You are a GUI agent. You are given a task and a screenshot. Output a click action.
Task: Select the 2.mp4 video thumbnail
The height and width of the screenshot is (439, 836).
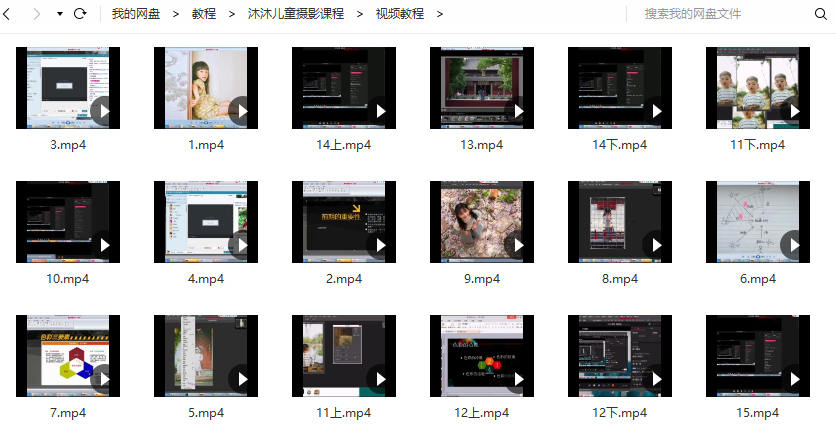344,222
